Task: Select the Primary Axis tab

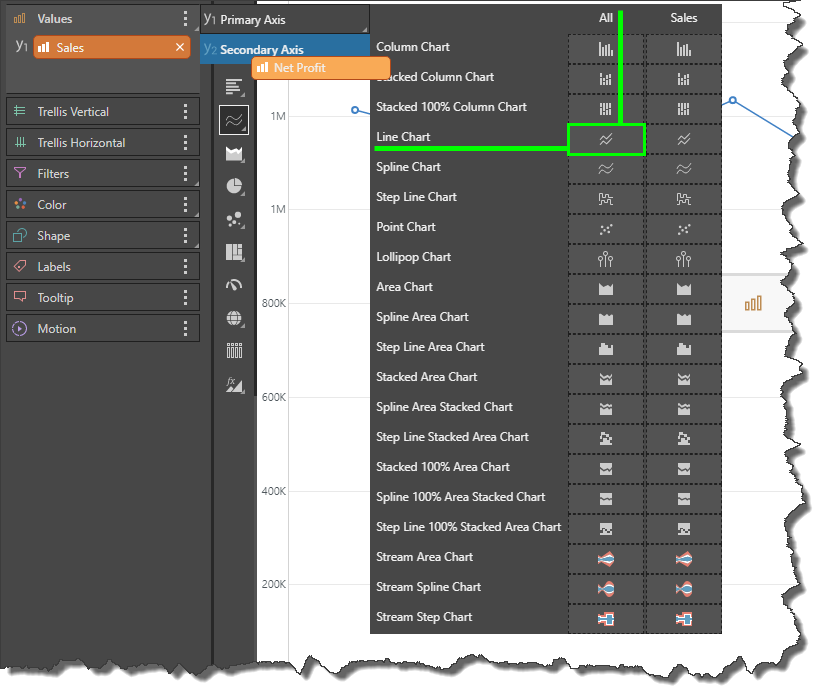Action: pyautogui.click(x=285, y=20)
